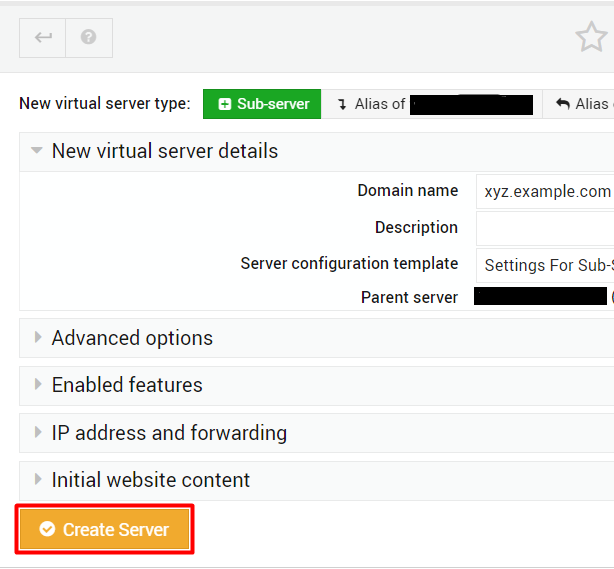
Task: Select the tab with curved-arrow Alias icon
Action: (578, 104)
